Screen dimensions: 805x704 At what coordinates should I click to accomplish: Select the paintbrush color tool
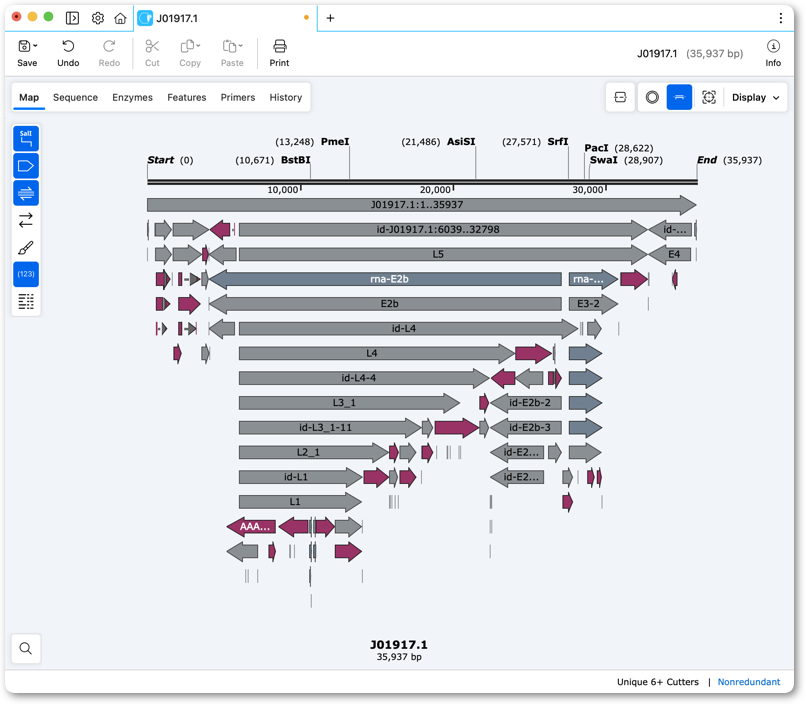click(x=26, y=248)
